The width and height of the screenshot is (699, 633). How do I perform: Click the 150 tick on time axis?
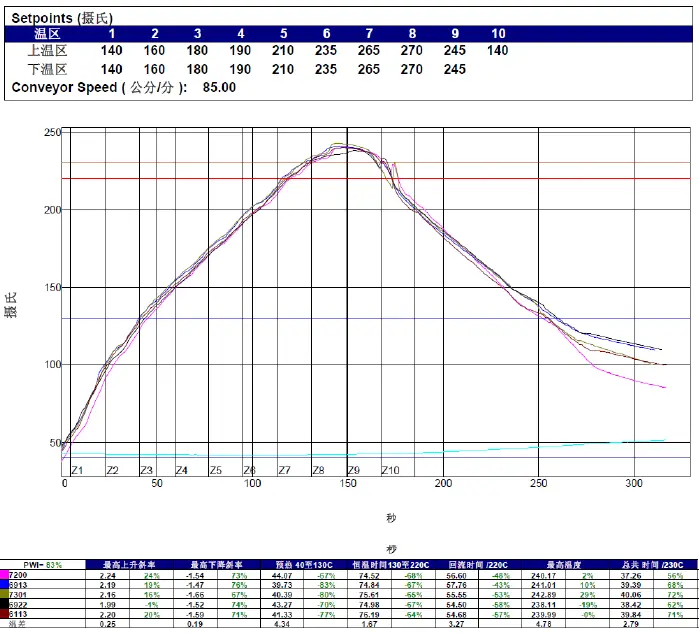tap(348, 483)
